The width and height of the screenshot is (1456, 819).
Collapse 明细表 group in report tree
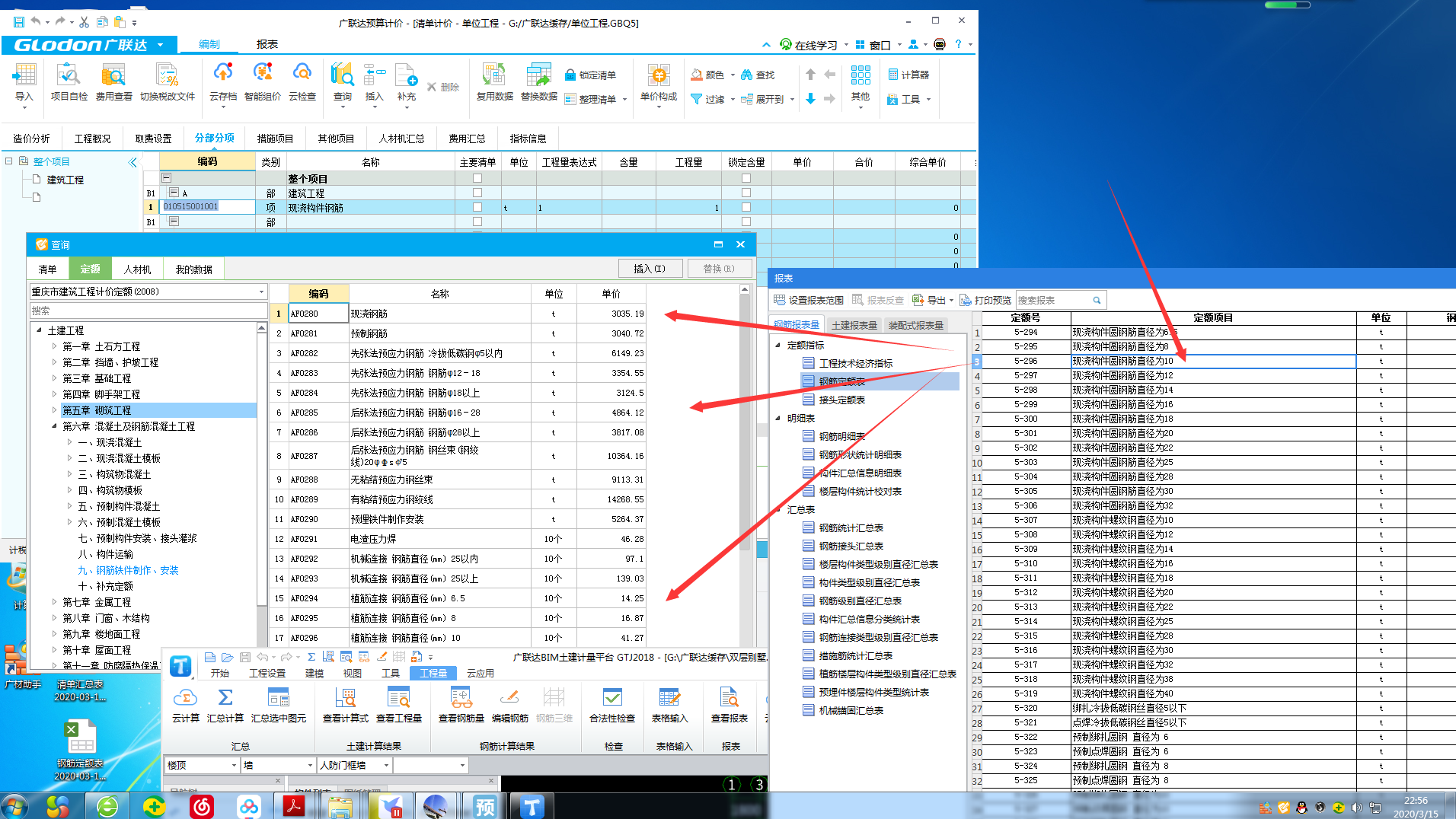coord(778,418)
